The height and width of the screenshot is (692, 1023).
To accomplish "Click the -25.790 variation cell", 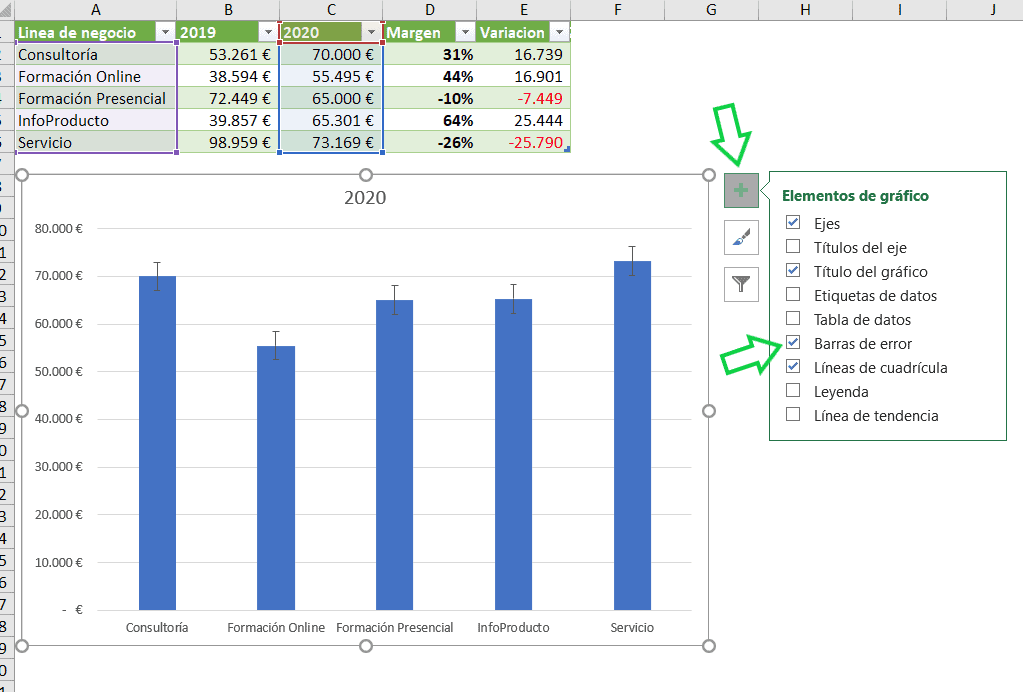I will coord(524,142).
